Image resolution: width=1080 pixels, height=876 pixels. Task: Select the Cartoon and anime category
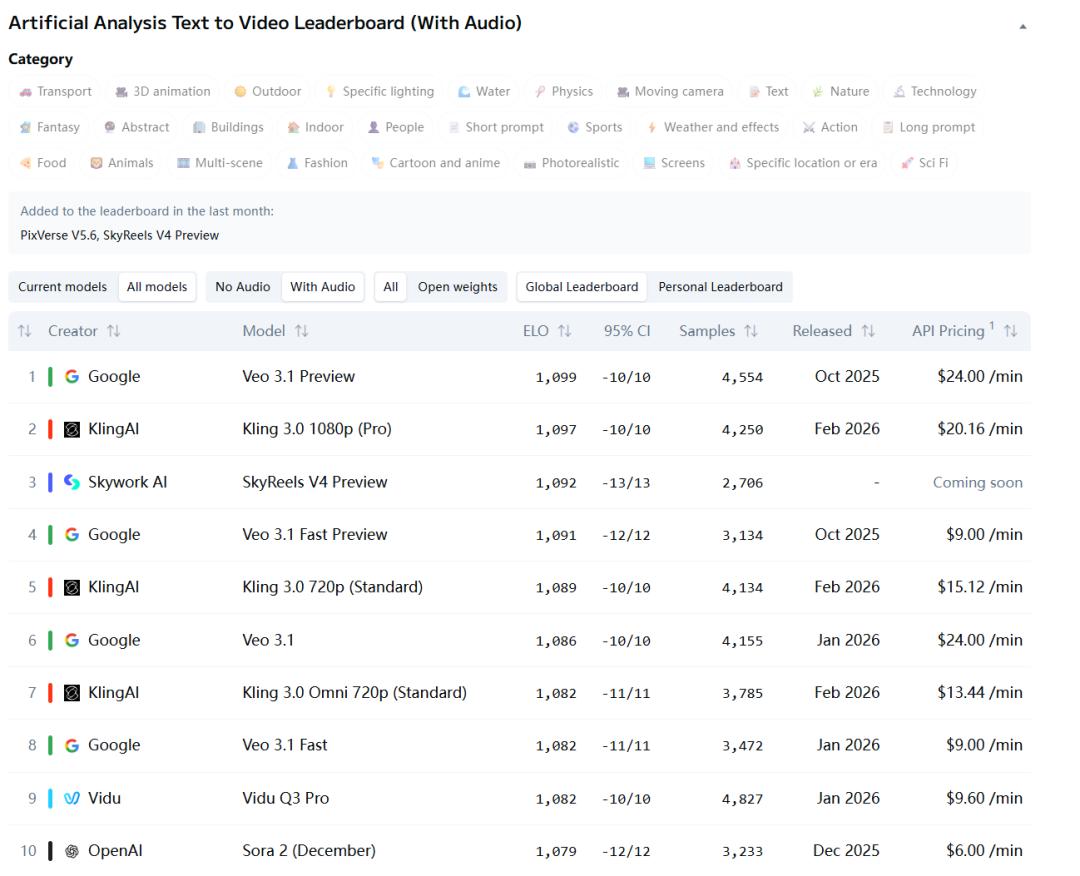point(435,163)
